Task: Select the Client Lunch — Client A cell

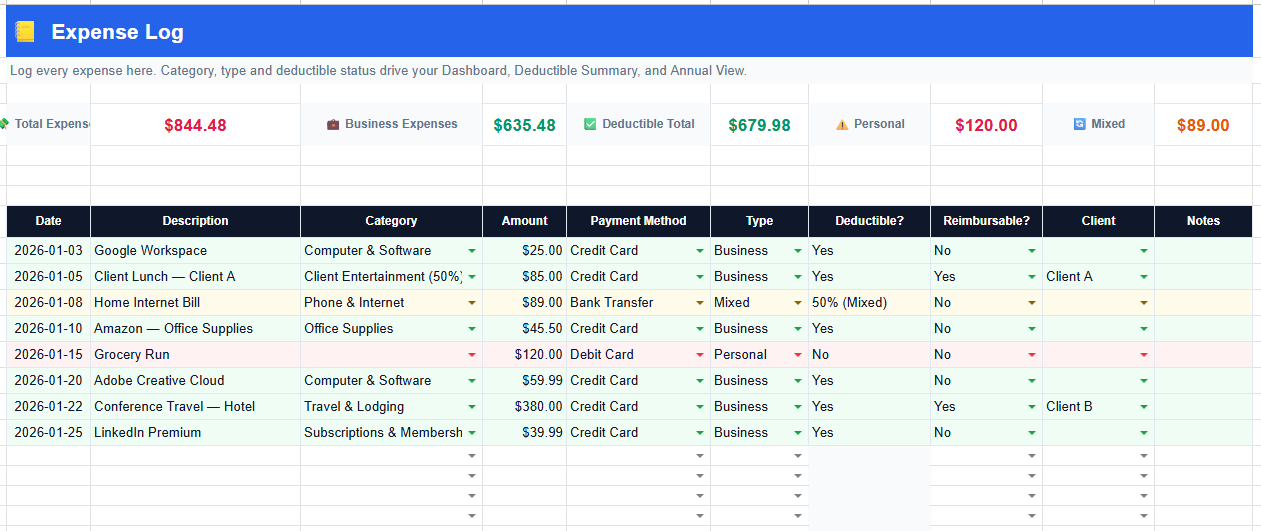Action: pyautogui.click(x=195, y=277)
